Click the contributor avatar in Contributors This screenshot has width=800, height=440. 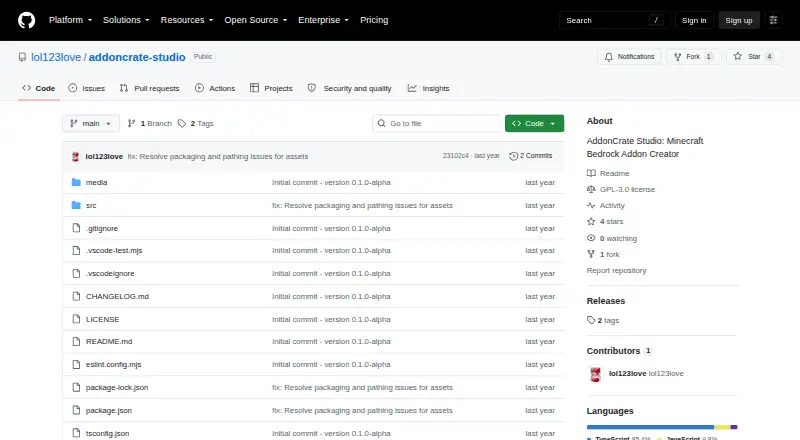coord(595,374)
